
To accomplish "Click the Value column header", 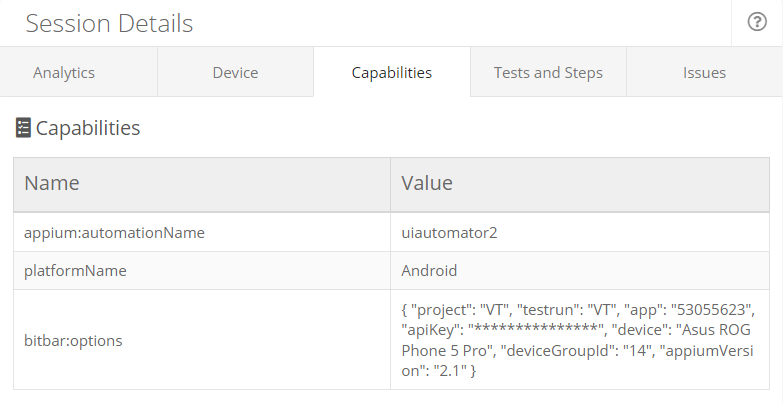I will [427, 184].
